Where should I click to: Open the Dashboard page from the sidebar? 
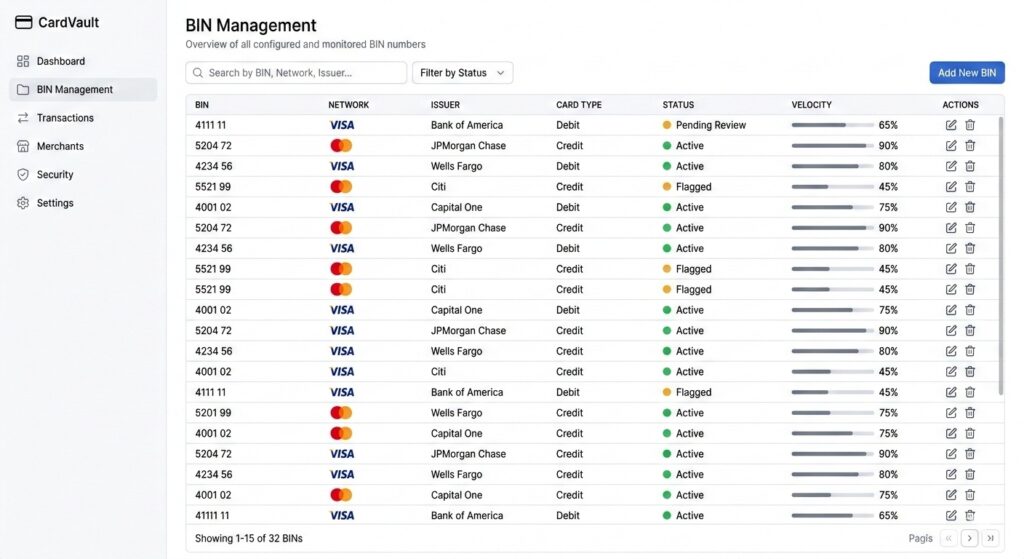(60, 61)
